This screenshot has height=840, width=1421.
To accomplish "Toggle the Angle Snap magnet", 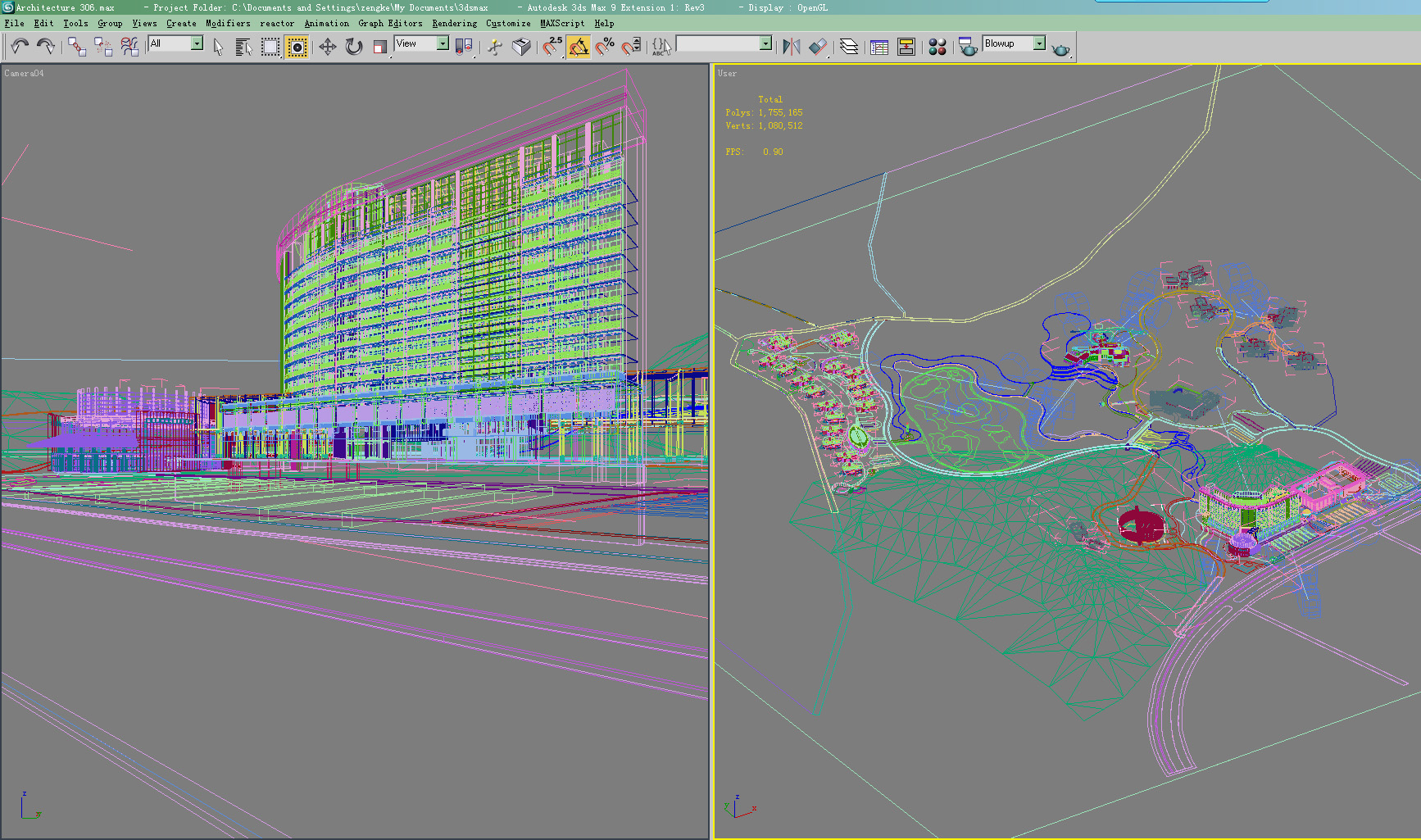I will 579,47.
